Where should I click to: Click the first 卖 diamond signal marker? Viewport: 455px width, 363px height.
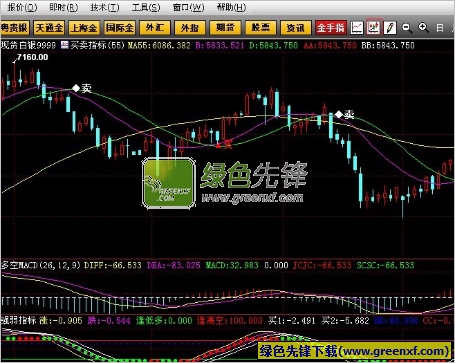pyautogui.click(x=76, y=88)
